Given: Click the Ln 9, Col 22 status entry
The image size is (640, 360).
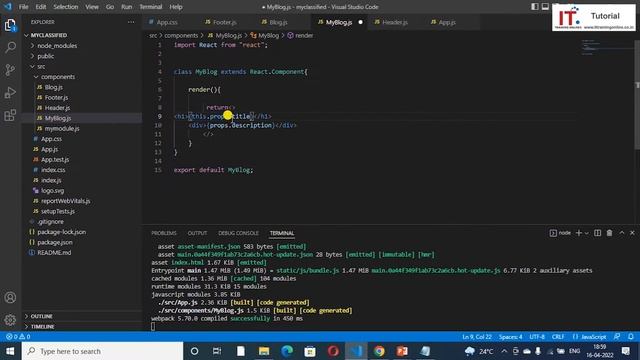Looking at the screenshot, I should click(x=477, y=337).
